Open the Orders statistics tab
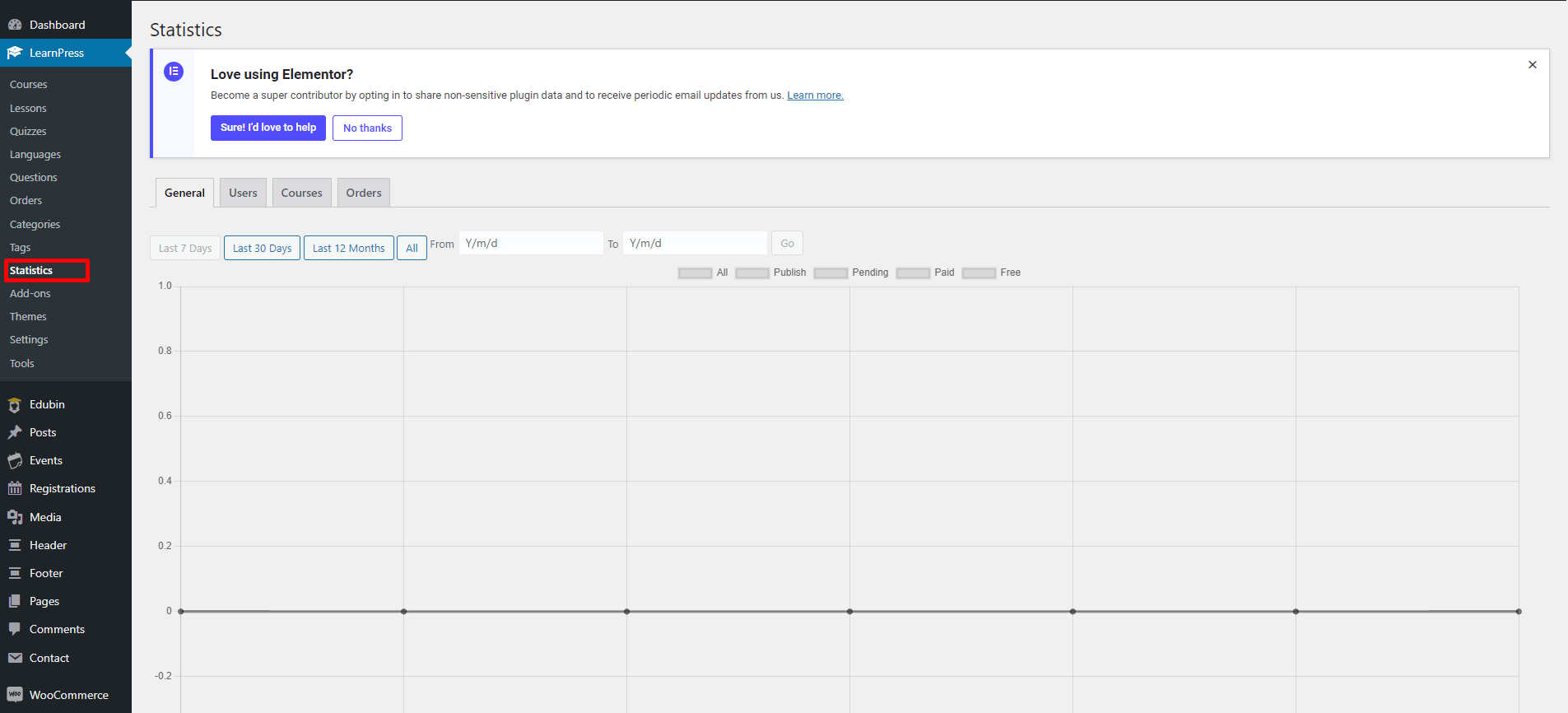Image resolution: width=1568 pixels, height=713 pixels. coord(364,193)
